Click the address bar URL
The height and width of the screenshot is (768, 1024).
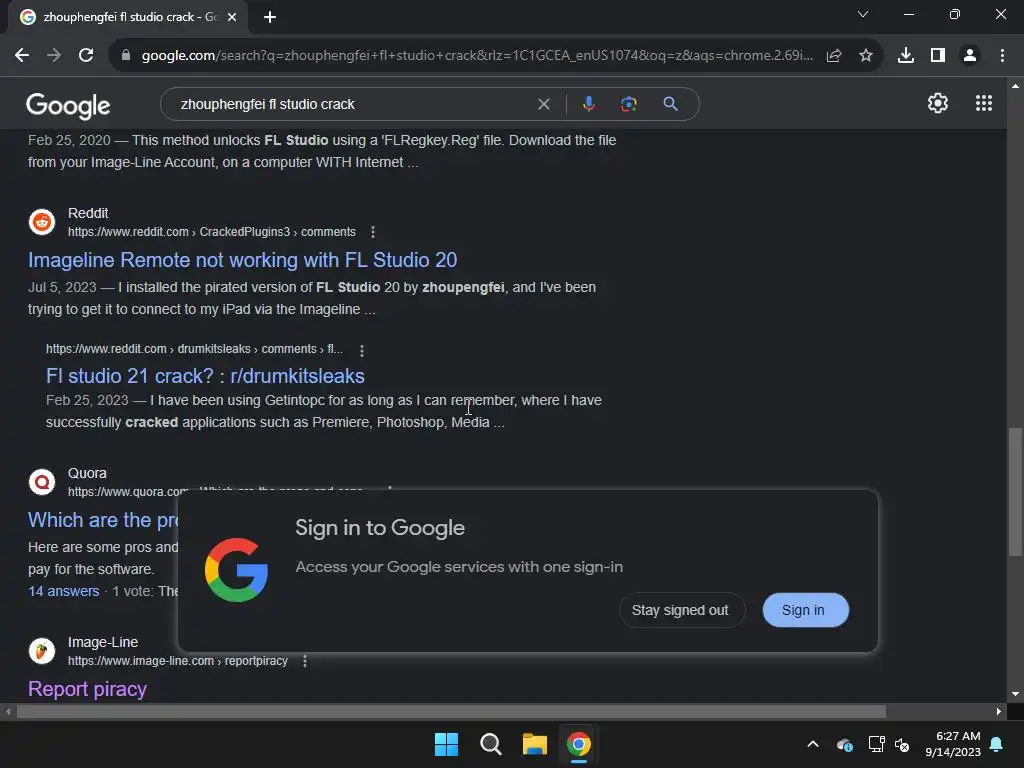pos(477,56)
